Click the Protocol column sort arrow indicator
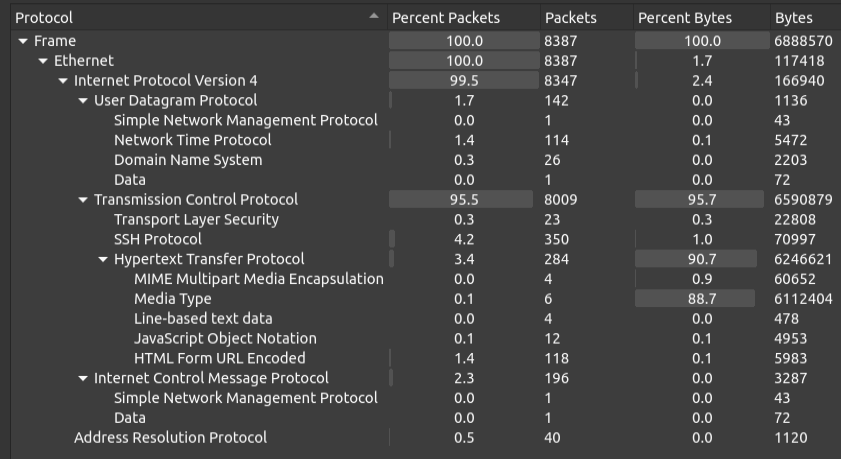Screen dimensions: 841x459 [374, 17]
